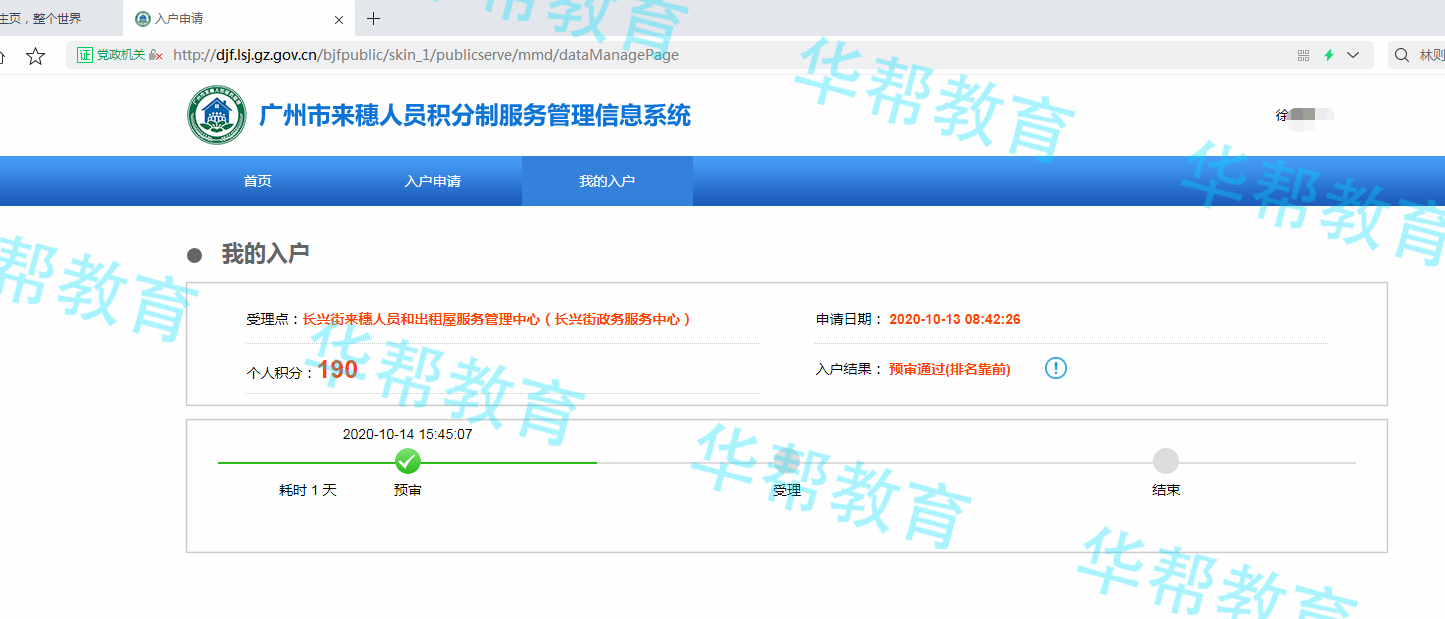This screenshot has width=1445, height=619.
Task: Open the user account name 徐
Action: [x=1304, y=115]
